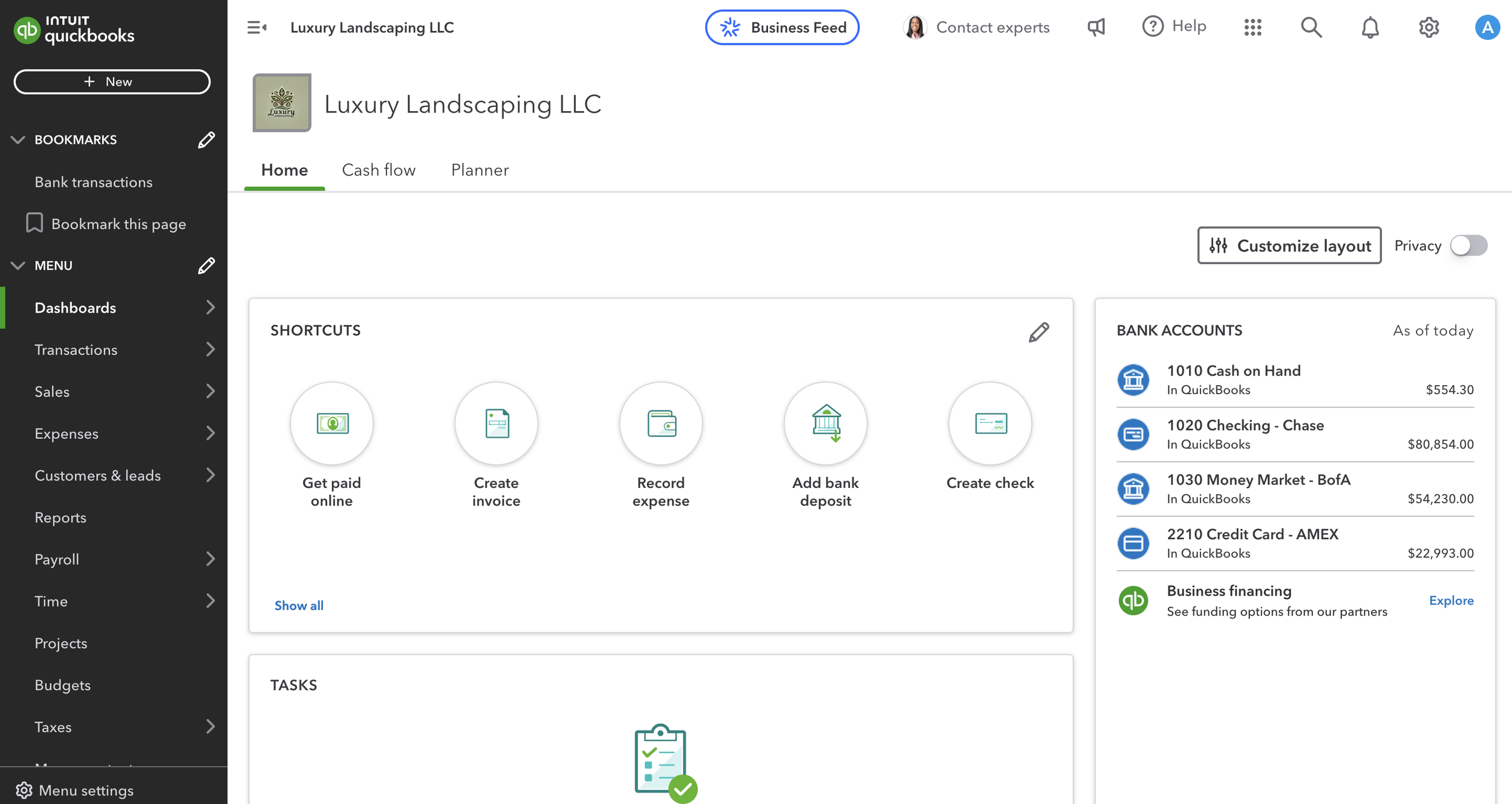Viewport: 1512px width, 804px height.
Task: Click the Customize layout button
Action: [x=1289, y=245]
